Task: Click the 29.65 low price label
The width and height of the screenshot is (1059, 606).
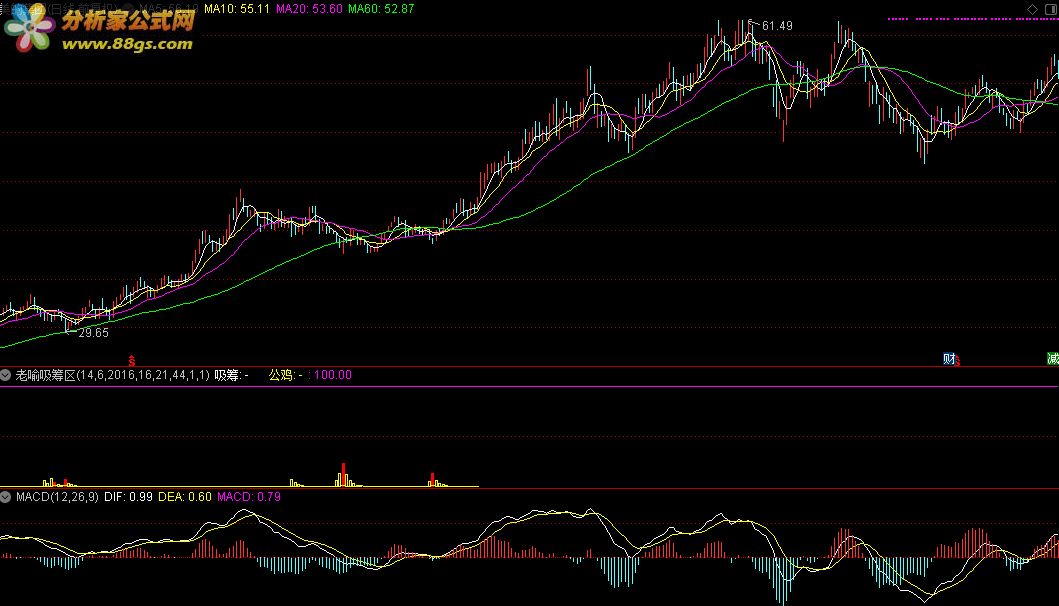Action: click(x=93, y=332)
